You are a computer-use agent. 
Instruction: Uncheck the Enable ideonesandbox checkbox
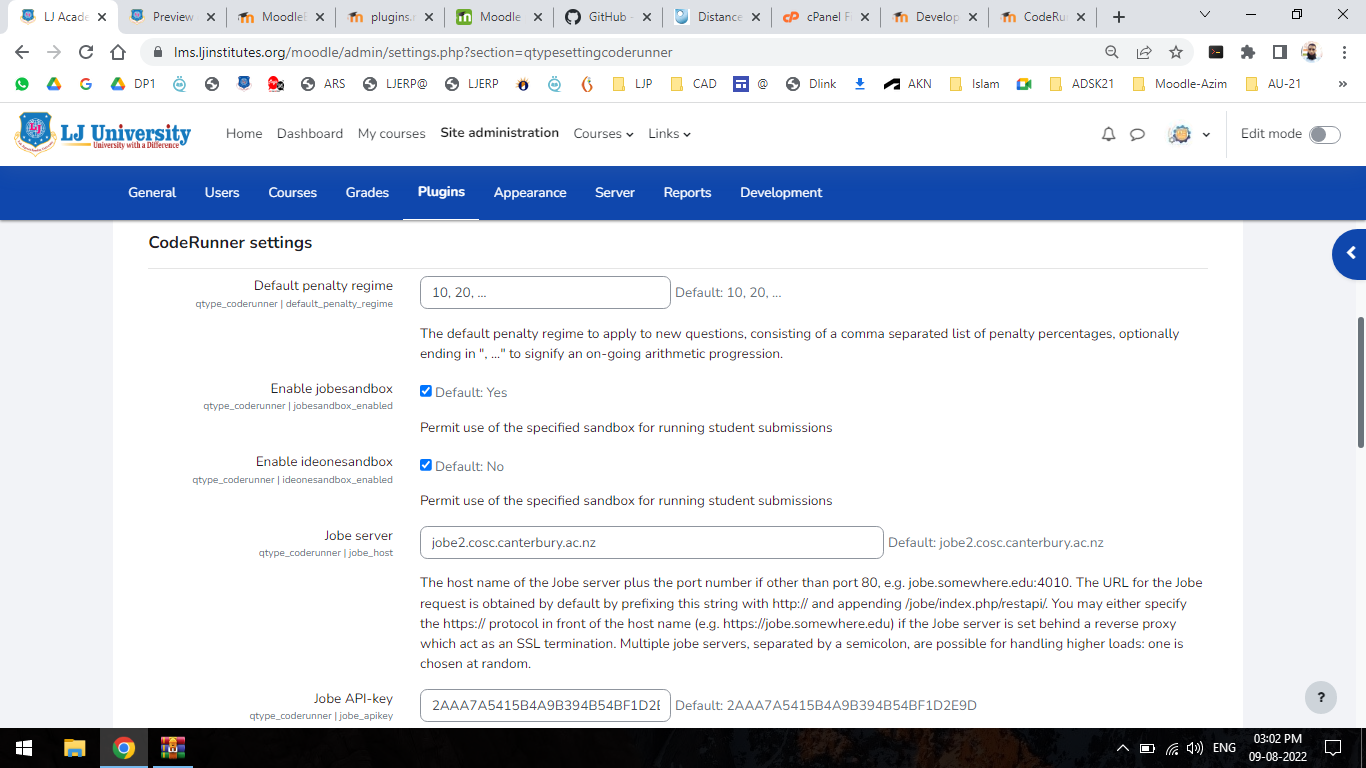point(426,465)
